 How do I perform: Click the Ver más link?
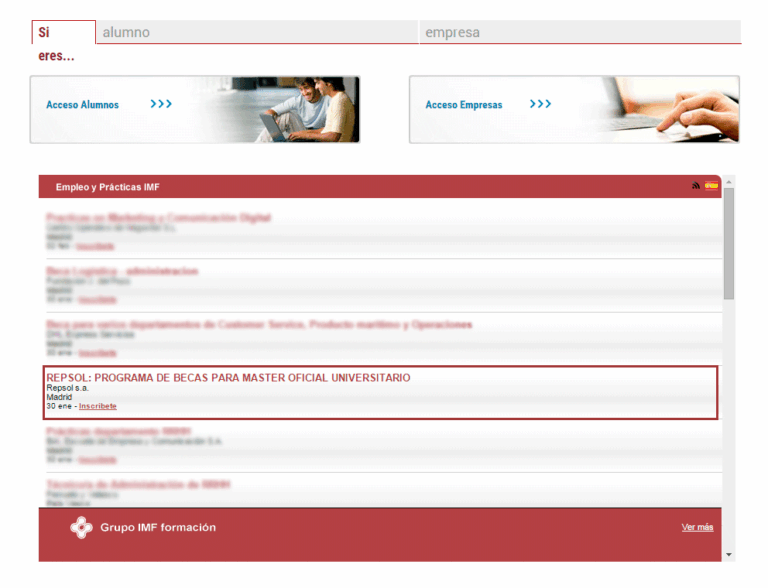click(x=697, y=527)
